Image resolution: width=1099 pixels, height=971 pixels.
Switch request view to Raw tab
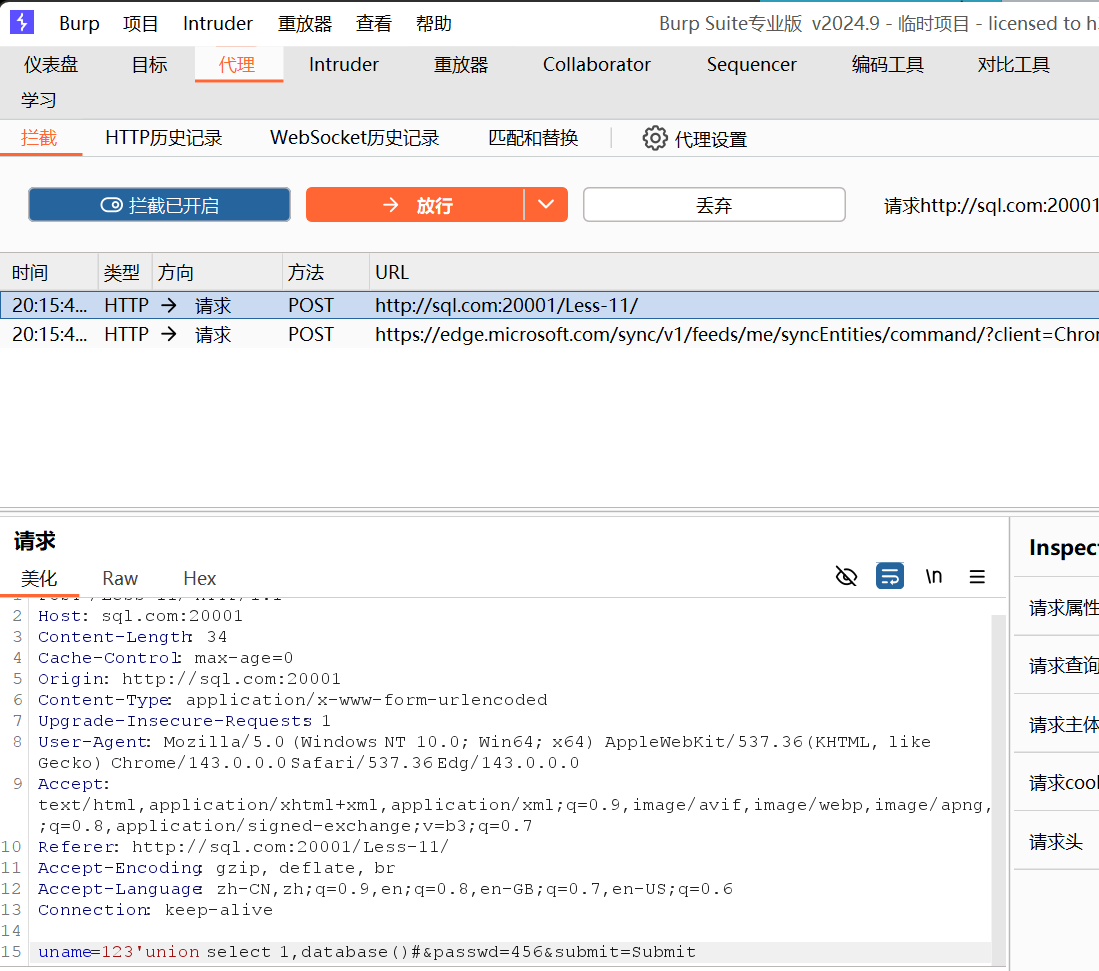(120, 578)
